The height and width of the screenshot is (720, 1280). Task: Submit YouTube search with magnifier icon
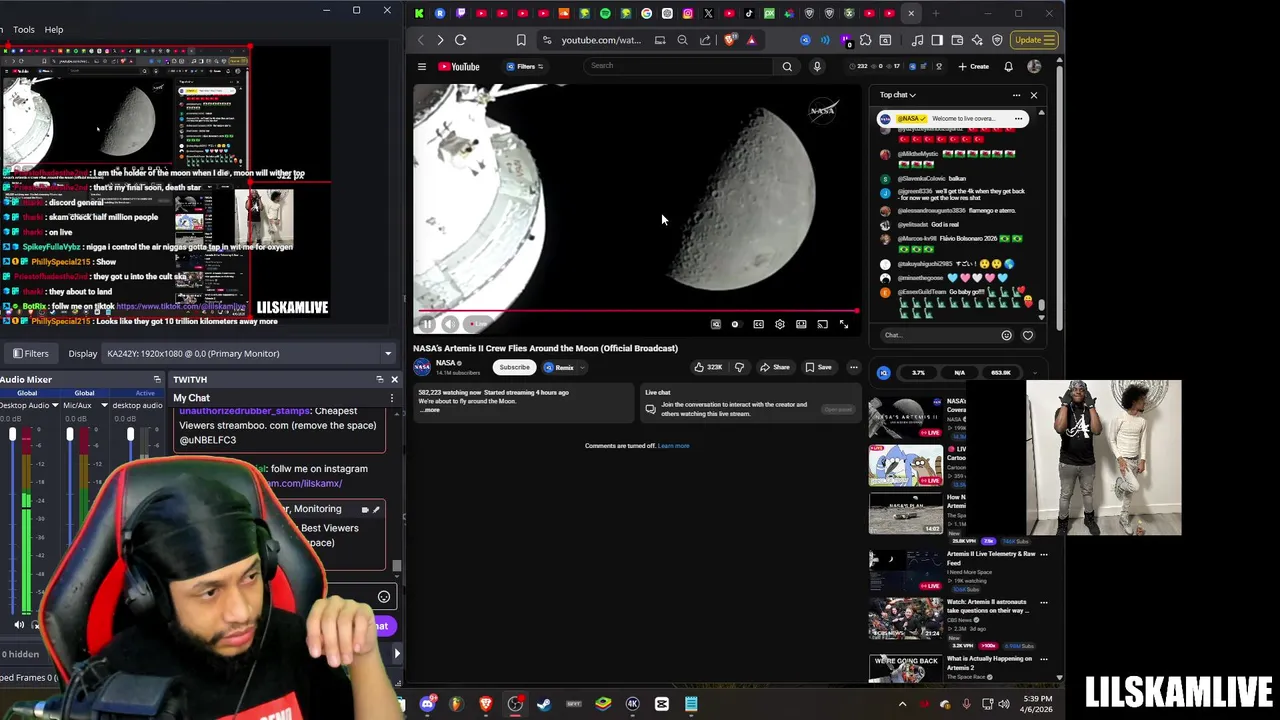tap(787, 66)
